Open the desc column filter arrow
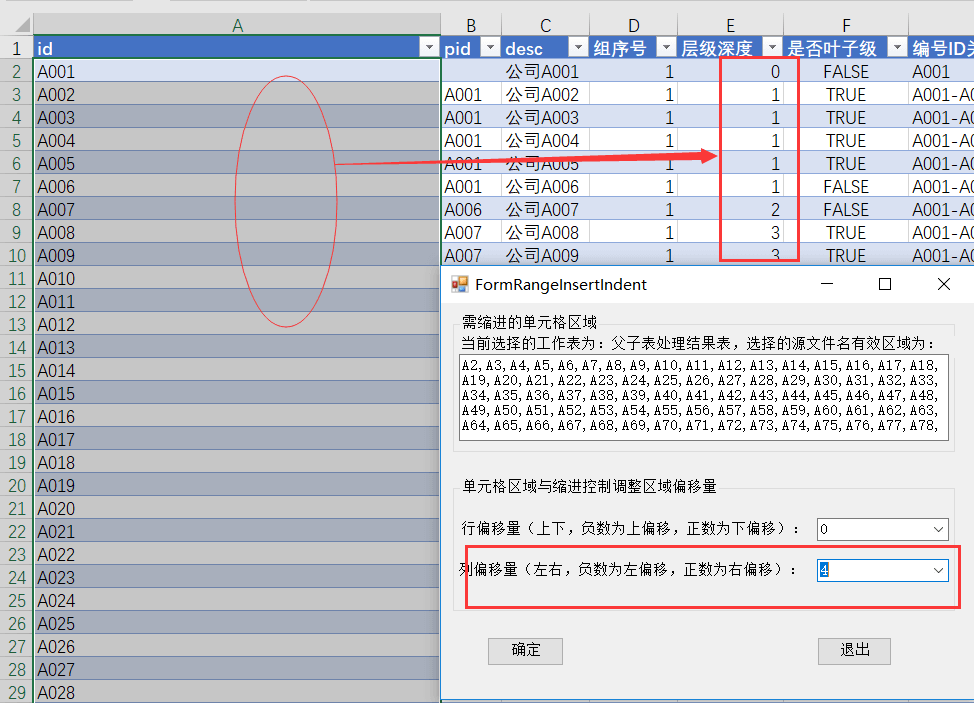 tap(578, 48)
